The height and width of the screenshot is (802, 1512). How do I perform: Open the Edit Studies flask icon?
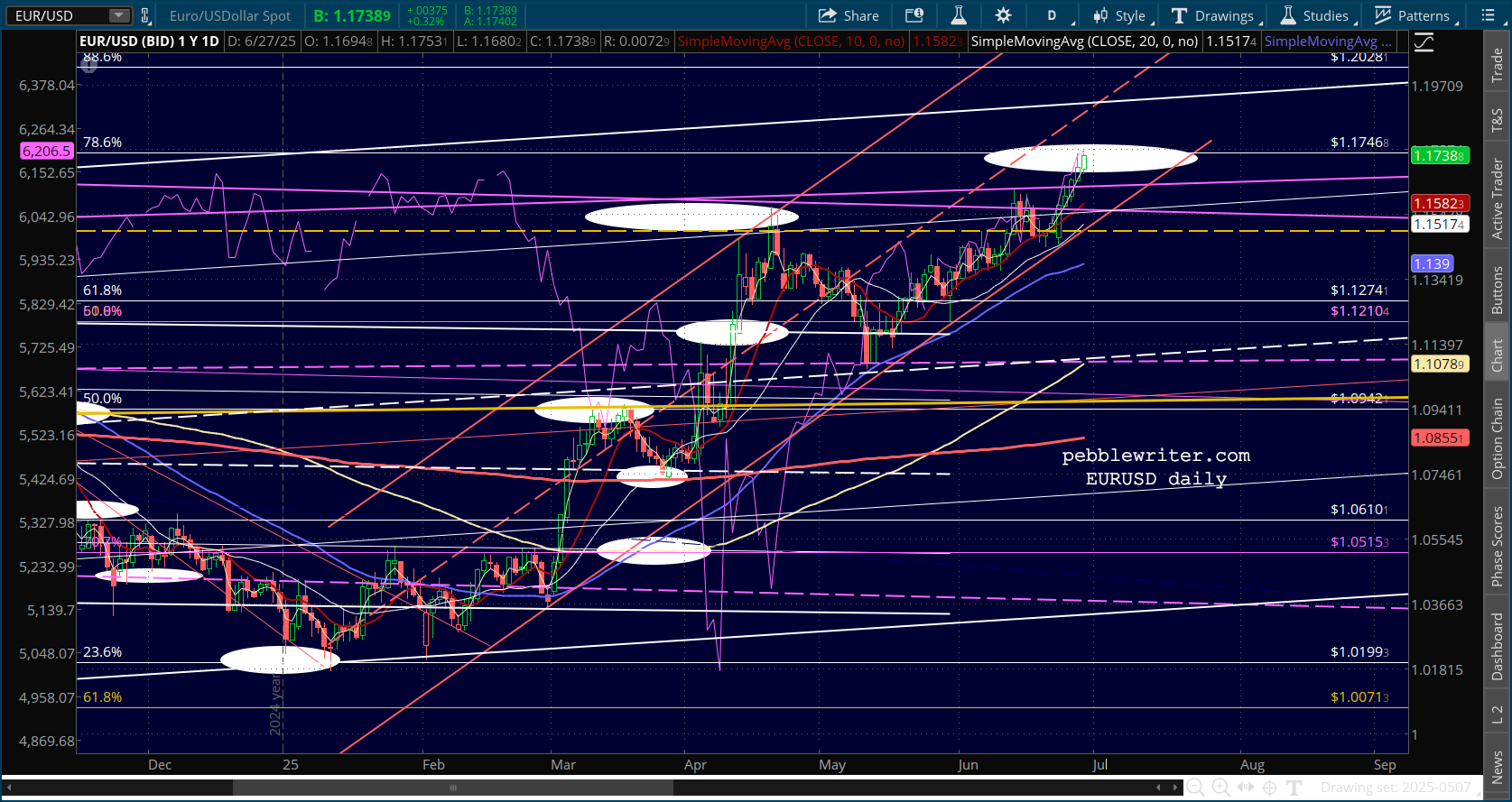(959, 15)
